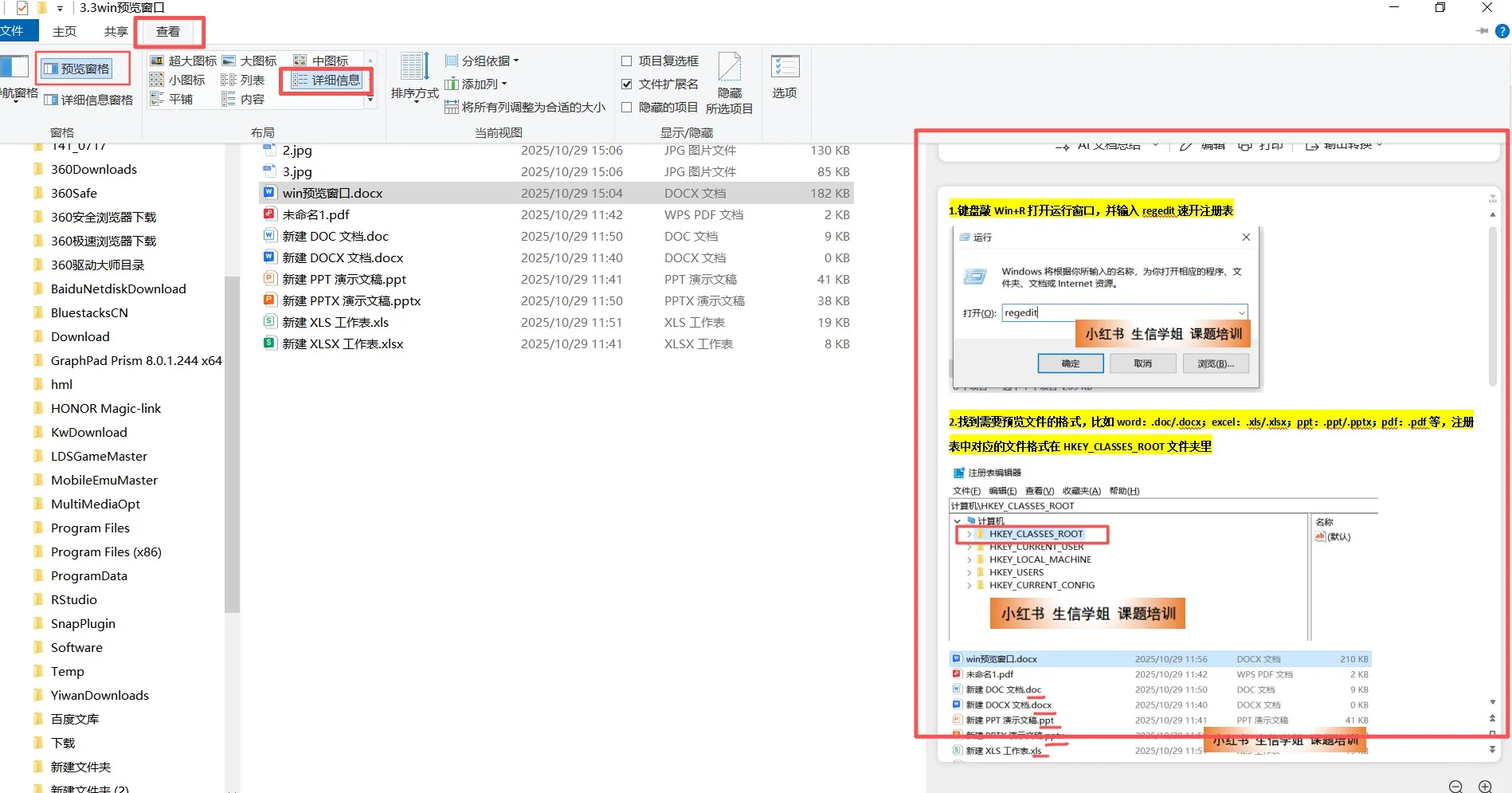This screenshot has width=1512, height=793.
Task: Enable the 项目复选框 checkbox
Action: click(x=627, y=61)
